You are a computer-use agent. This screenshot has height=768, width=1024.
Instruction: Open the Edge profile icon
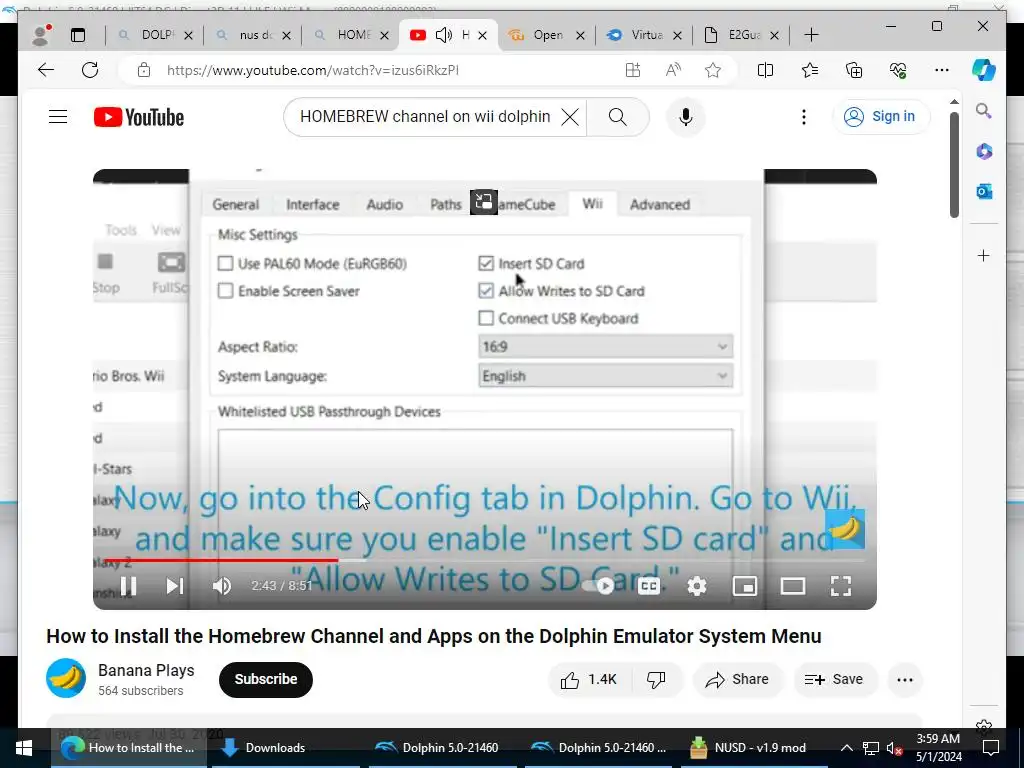[x=42, y=35]
